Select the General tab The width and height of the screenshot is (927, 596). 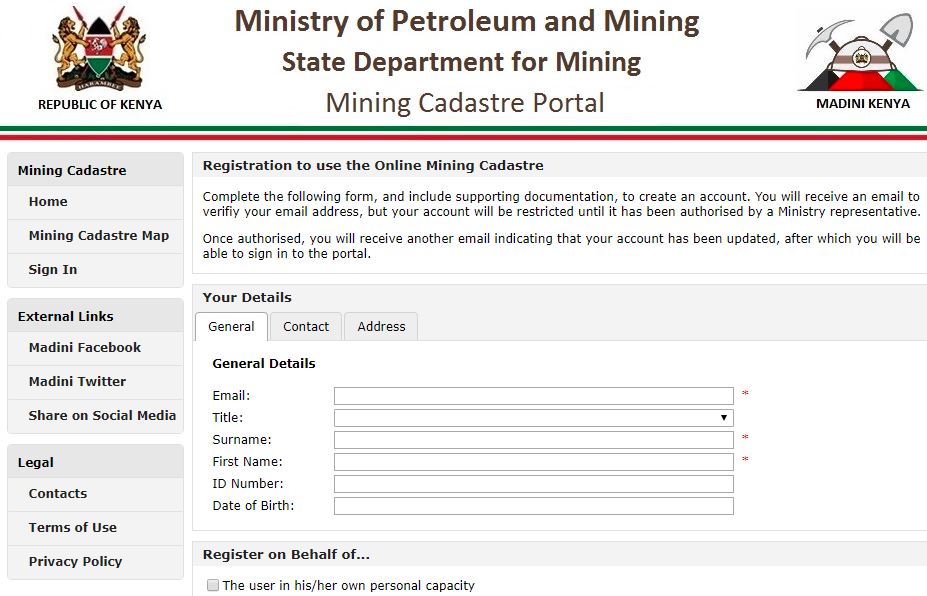point(231,327)
